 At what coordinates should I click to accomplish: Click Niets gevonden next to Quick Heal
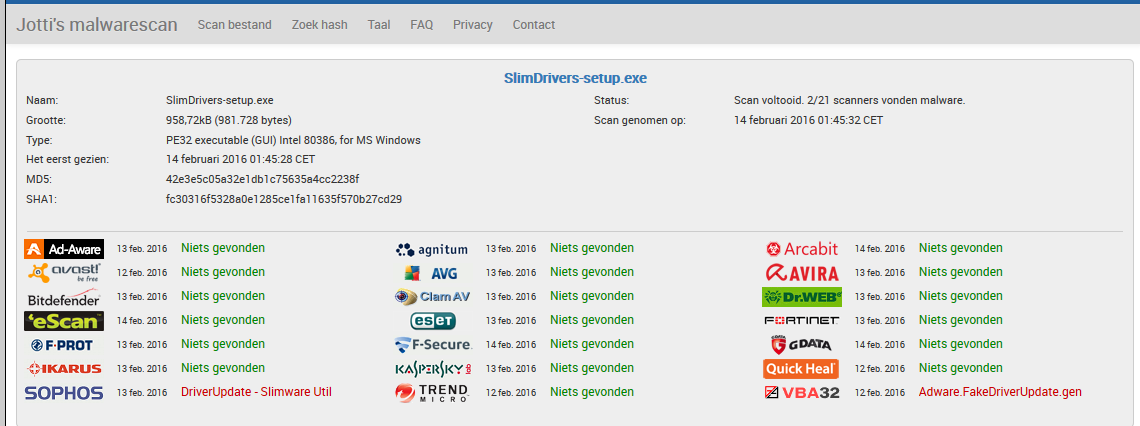(960, 368)
